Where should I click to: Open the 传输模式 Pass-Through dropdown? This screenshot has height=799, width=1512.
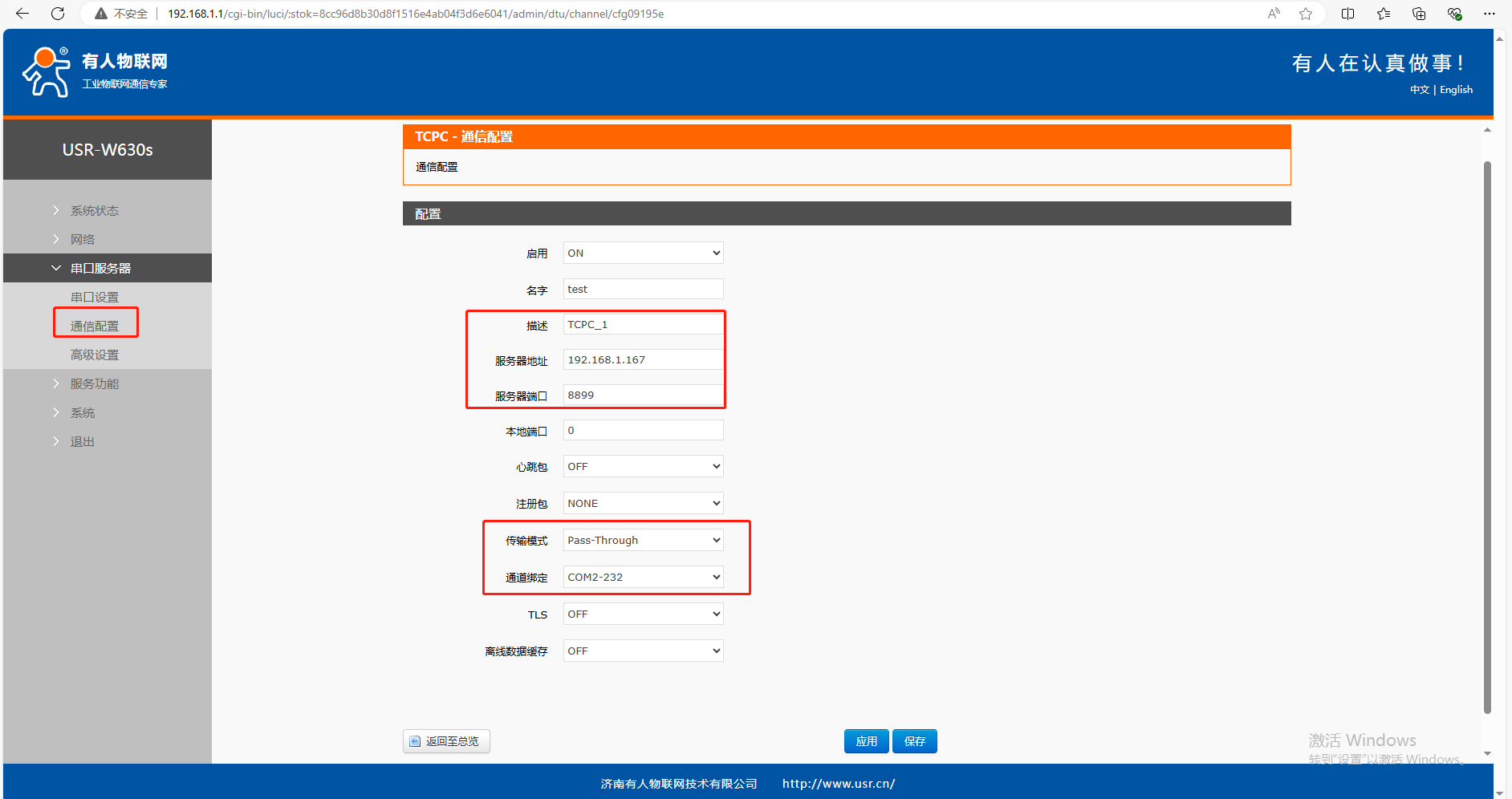pos(643,540)
